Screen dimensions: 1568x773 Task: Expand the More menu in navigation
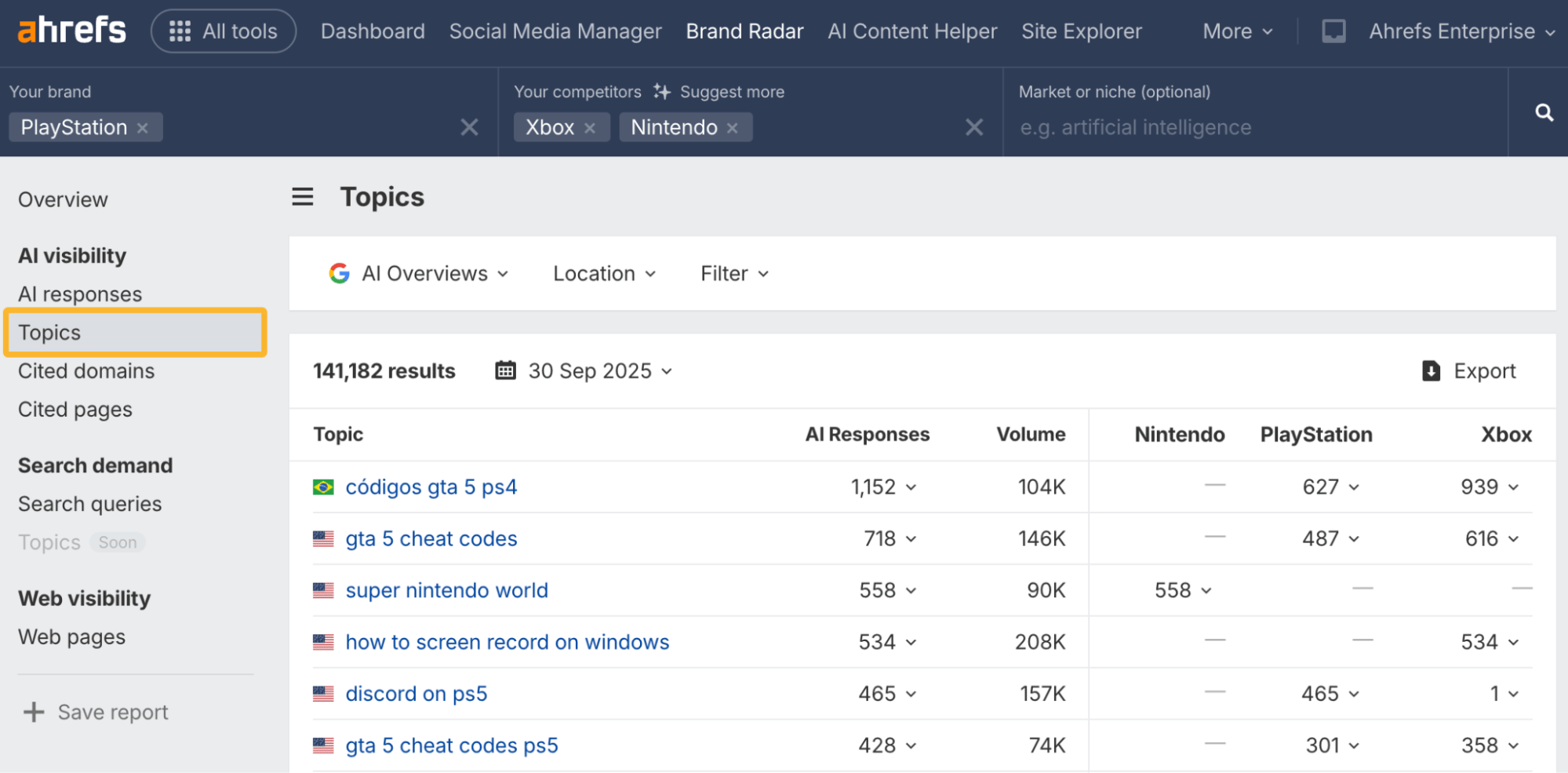pos(1237,31)
